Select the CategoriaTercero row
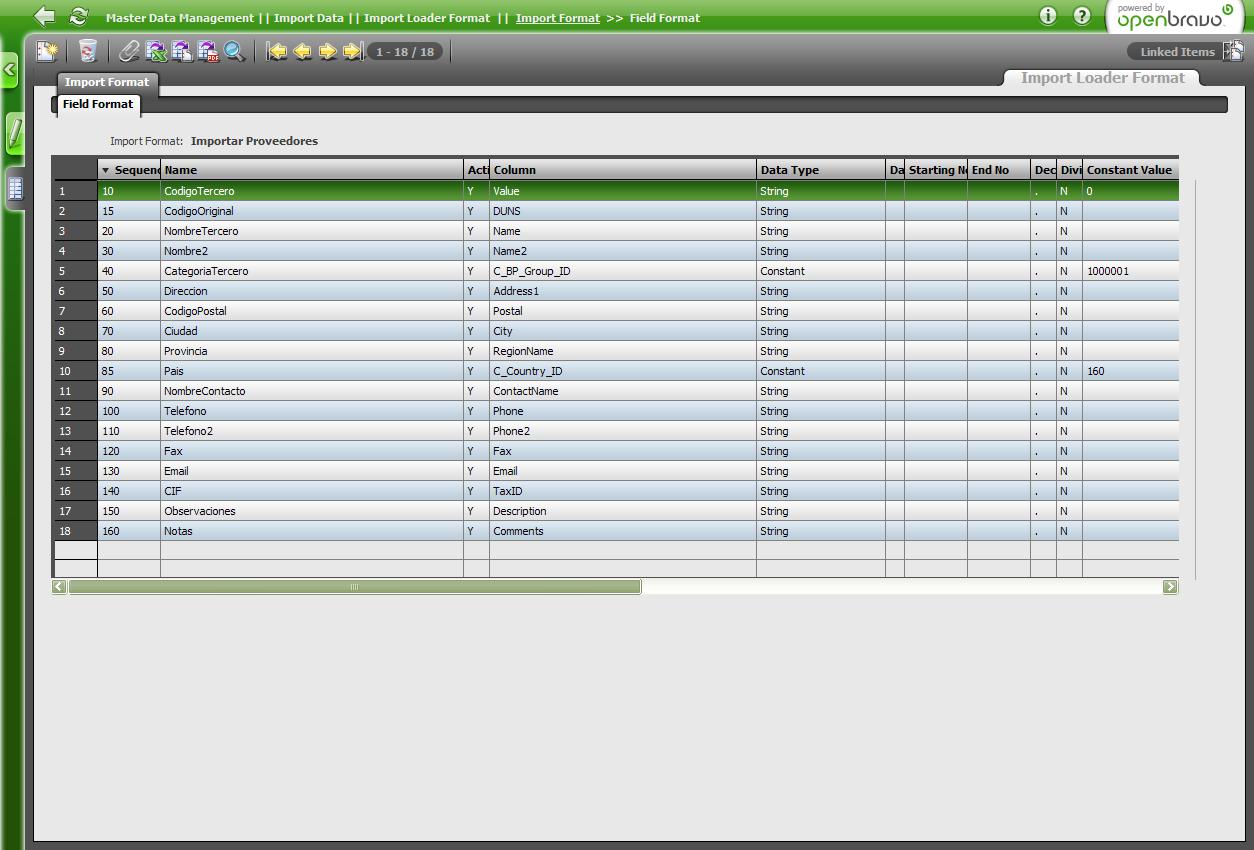1254x850 pixels. click(616, 271)
